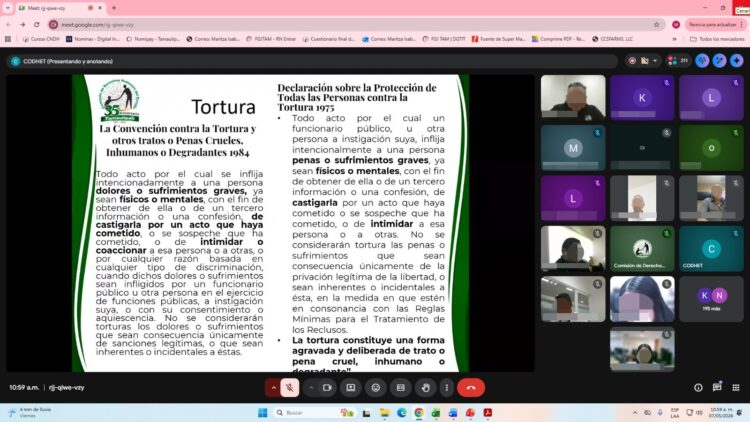Image resolution: width=750 pixels, height=422 pixels.
Task: Open the chat panel icon
Action: click(x=717, y=388)
